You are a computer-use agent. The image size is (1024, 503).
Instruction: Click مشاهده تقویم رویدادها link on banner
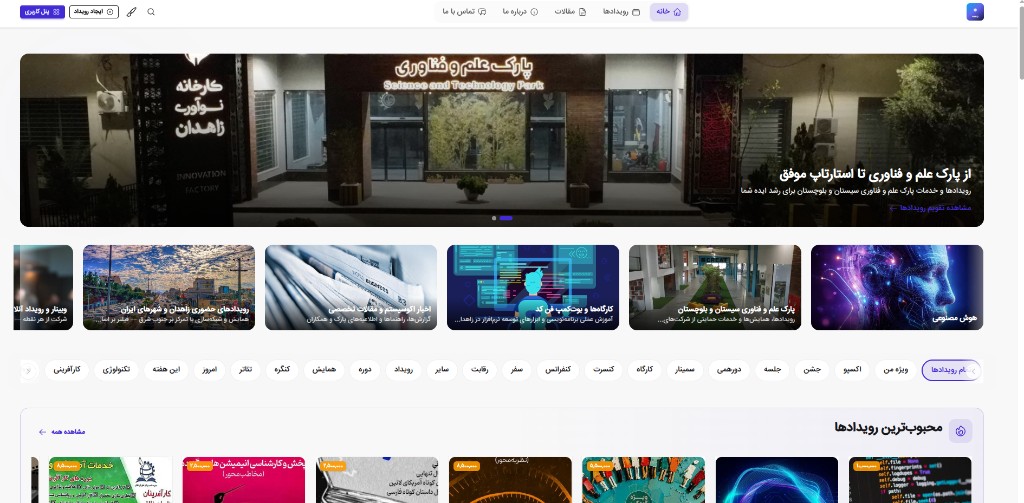point(930,208)
